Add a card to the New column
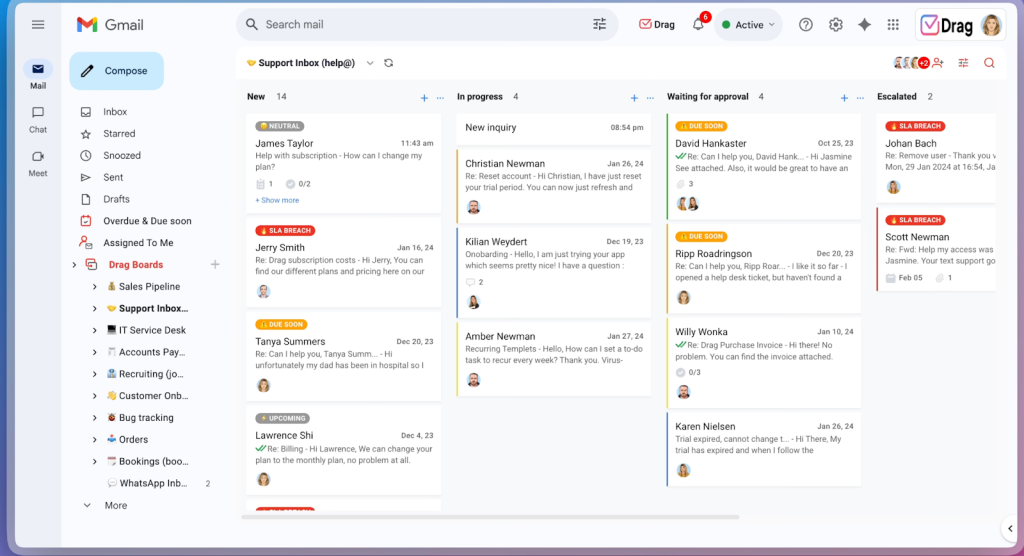The image size is (1024, 556). 424,97
